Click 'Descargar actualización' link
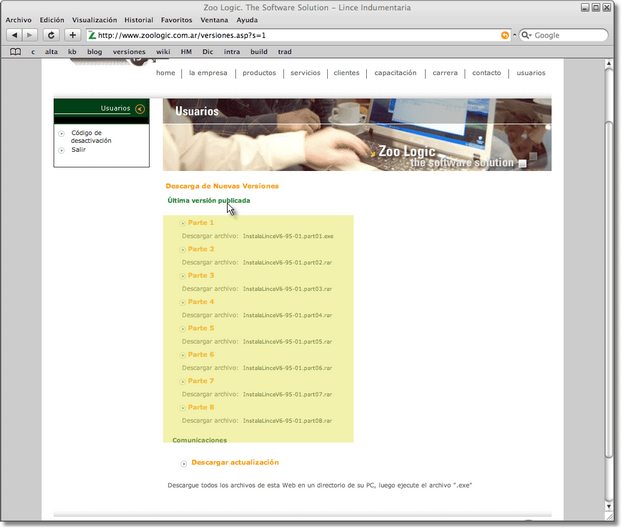The image size is (622, 529). 235,463
